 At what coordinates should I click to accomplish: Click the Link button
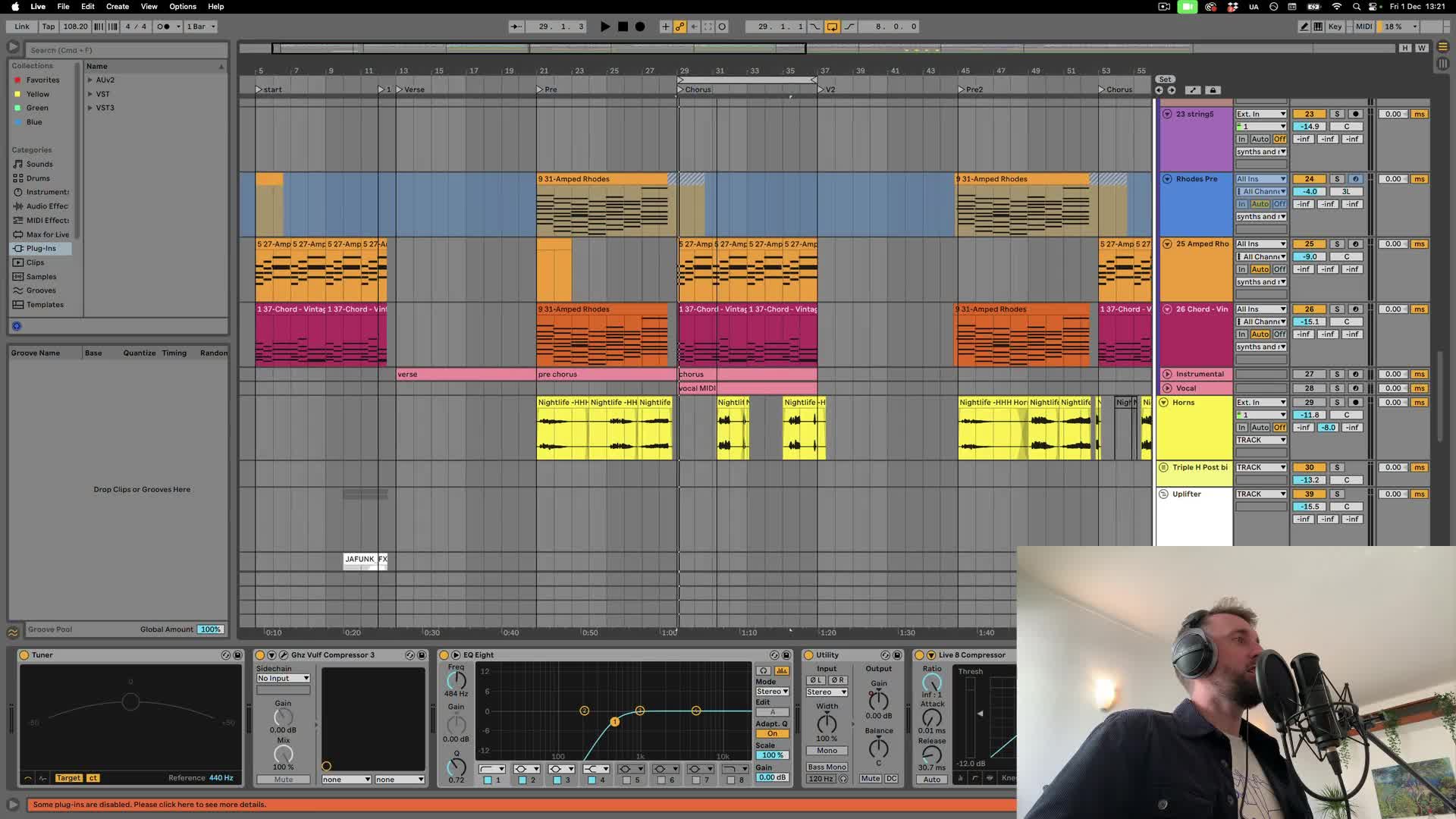[x=22, y=27]
